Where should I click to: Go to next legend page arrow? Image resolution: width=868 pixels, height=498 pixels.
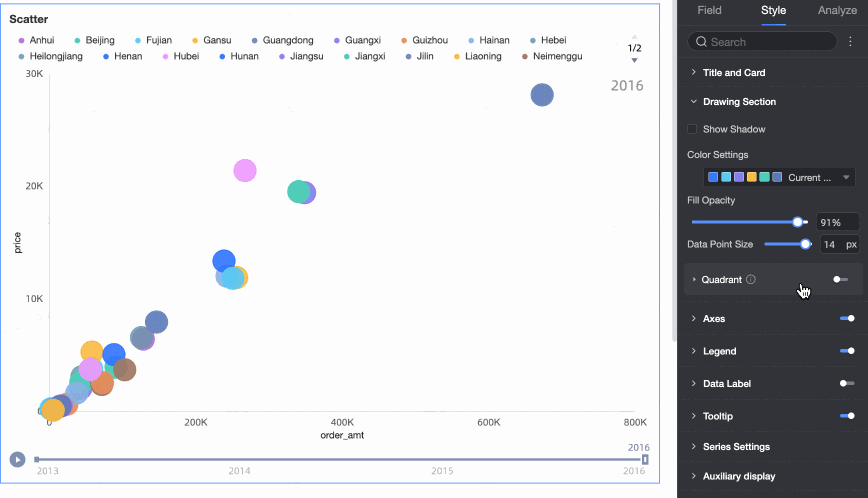pyautogui.click(x=634, y=60)
